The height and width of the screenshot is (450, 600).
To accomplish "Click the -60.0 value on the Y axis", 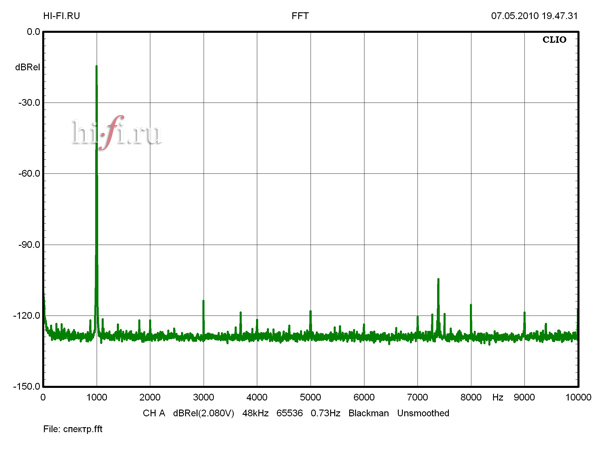I will pyautogui.click(x=27, y=173).
